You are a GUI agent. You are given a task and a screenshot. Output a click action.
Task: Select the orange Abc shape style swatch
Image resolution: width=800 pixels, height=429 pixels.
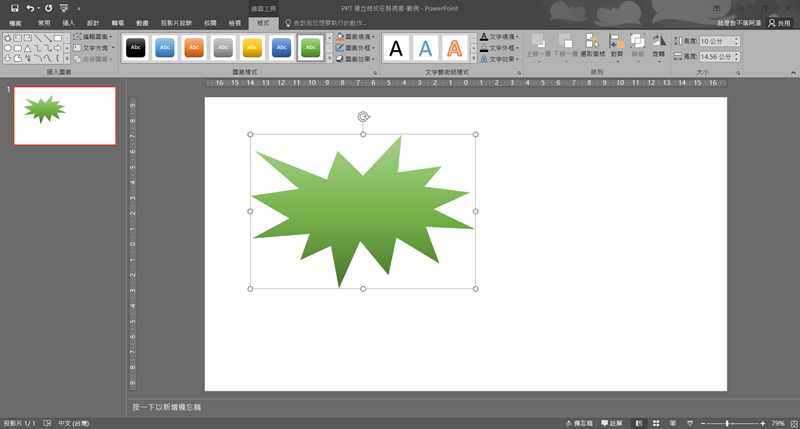195,48
